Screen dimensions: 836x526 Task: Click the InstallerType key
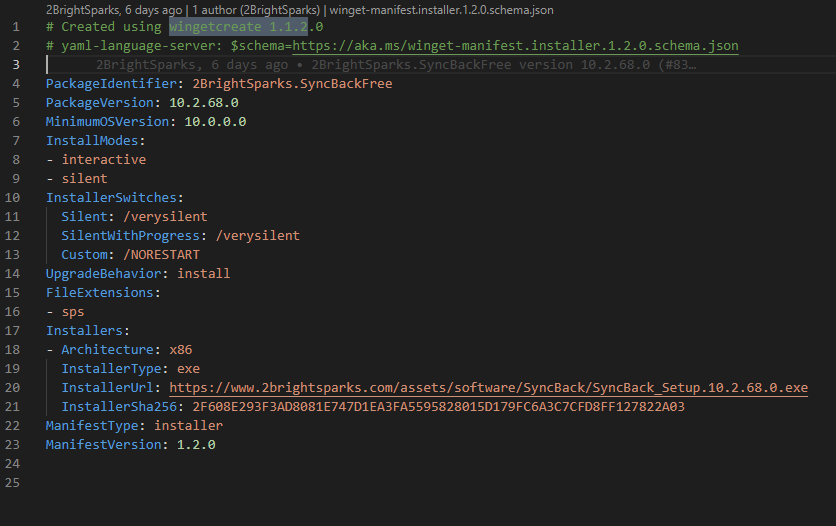coord(111,369)
